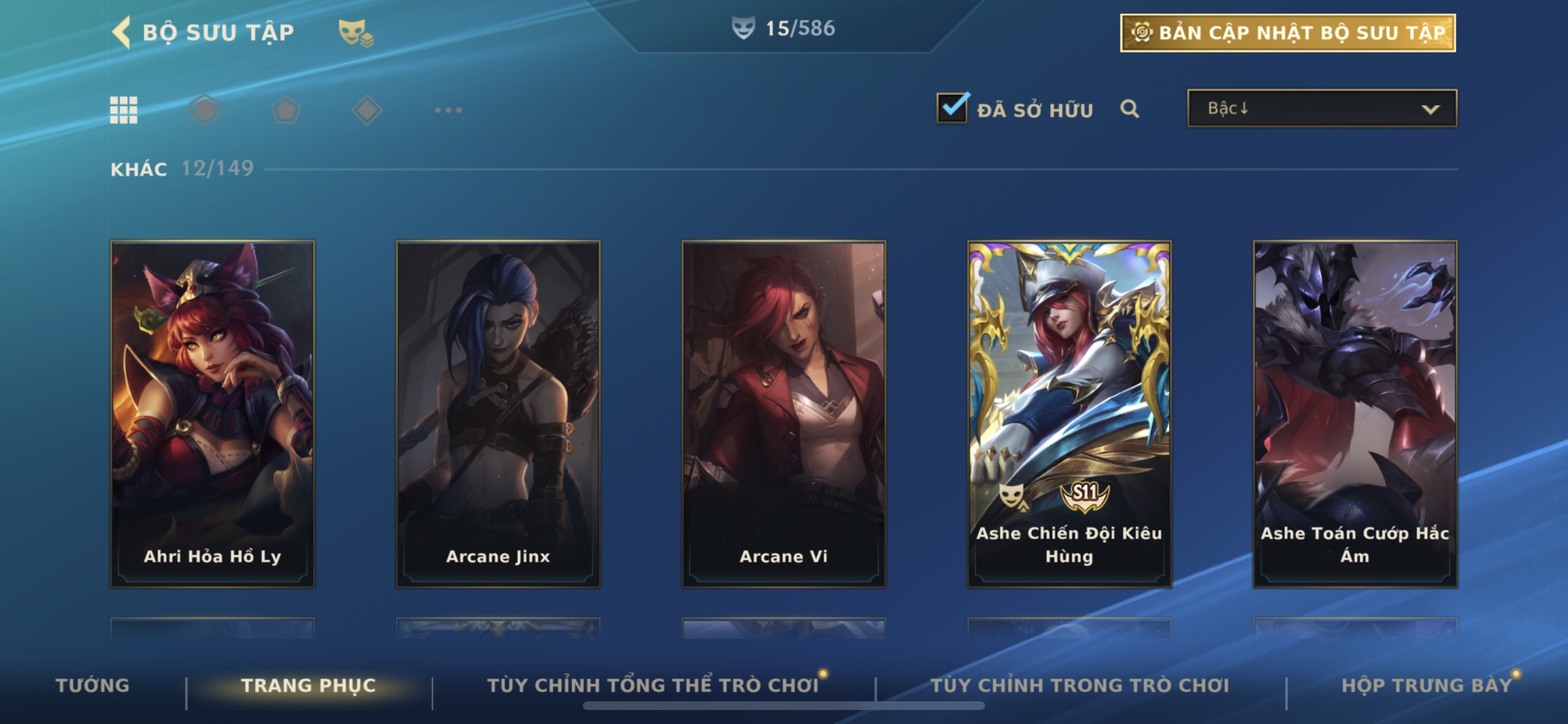Open the gold mask and coins icon
This screenshot has height=724, width=1568.
click(x=355, y=32)
